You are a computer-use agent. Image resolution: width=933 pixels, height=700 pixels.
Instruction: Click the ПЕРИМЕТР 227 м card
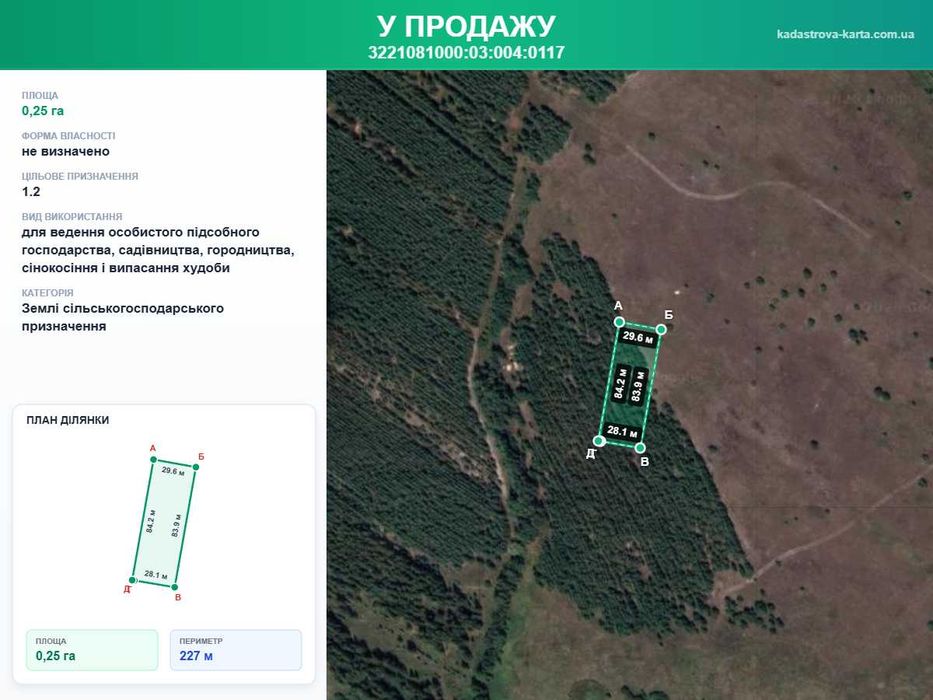(236, 650)
